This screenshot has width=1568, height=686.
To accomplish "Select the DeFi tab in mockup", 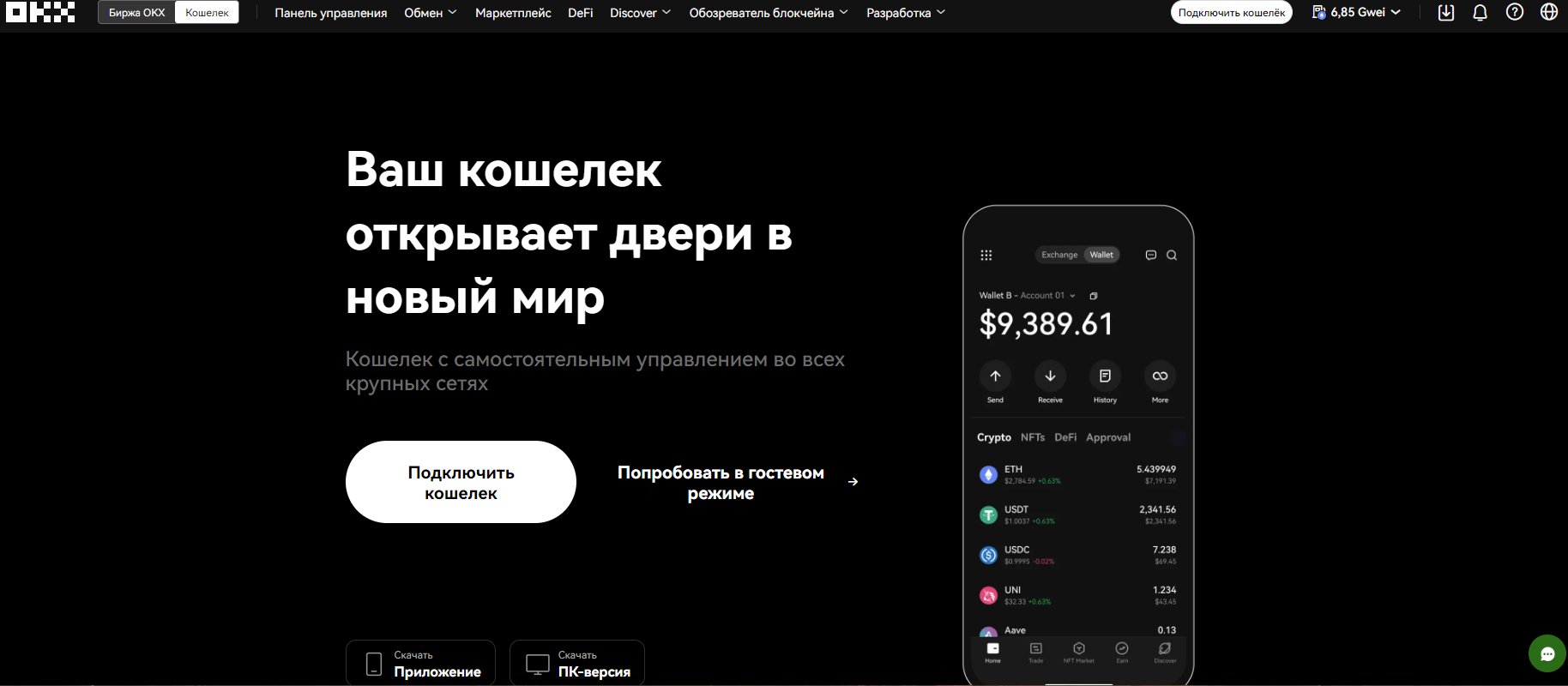I will [1065, 437].
